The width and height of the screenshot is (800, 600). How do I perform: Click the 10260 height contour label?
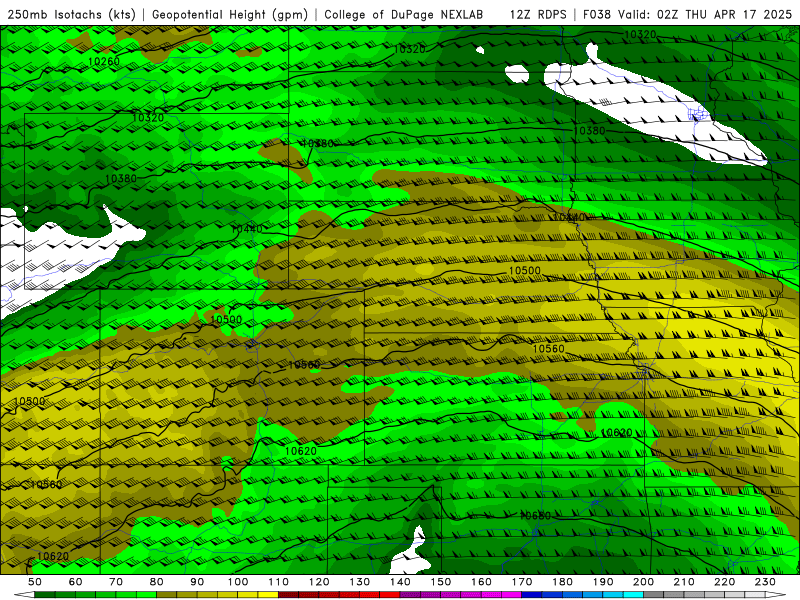(104, 61)
